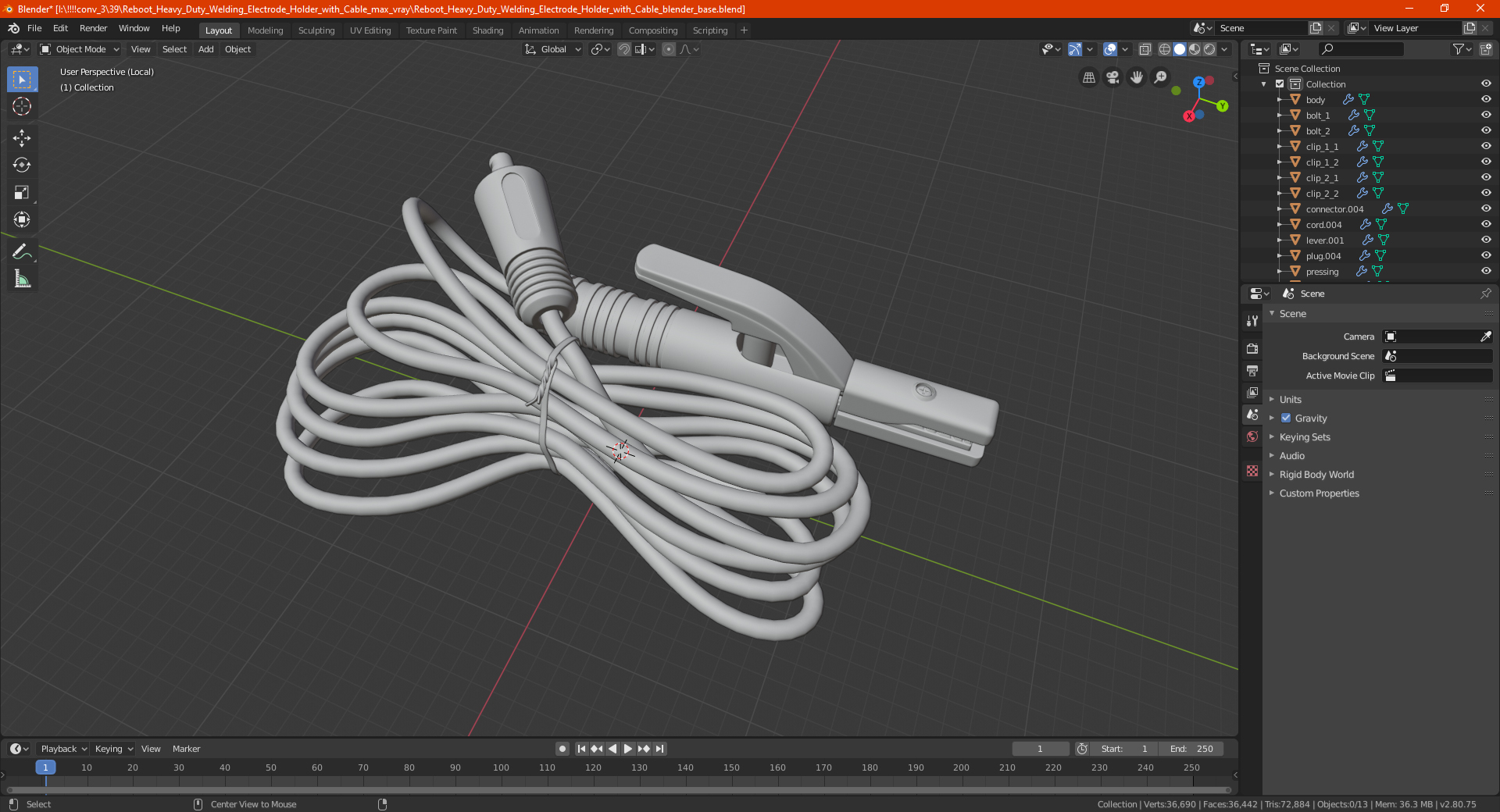Hide the pressing object in viewport
Viewport: 1500px width, 812px height.
pyautogui.click(x=1486, y=272)
